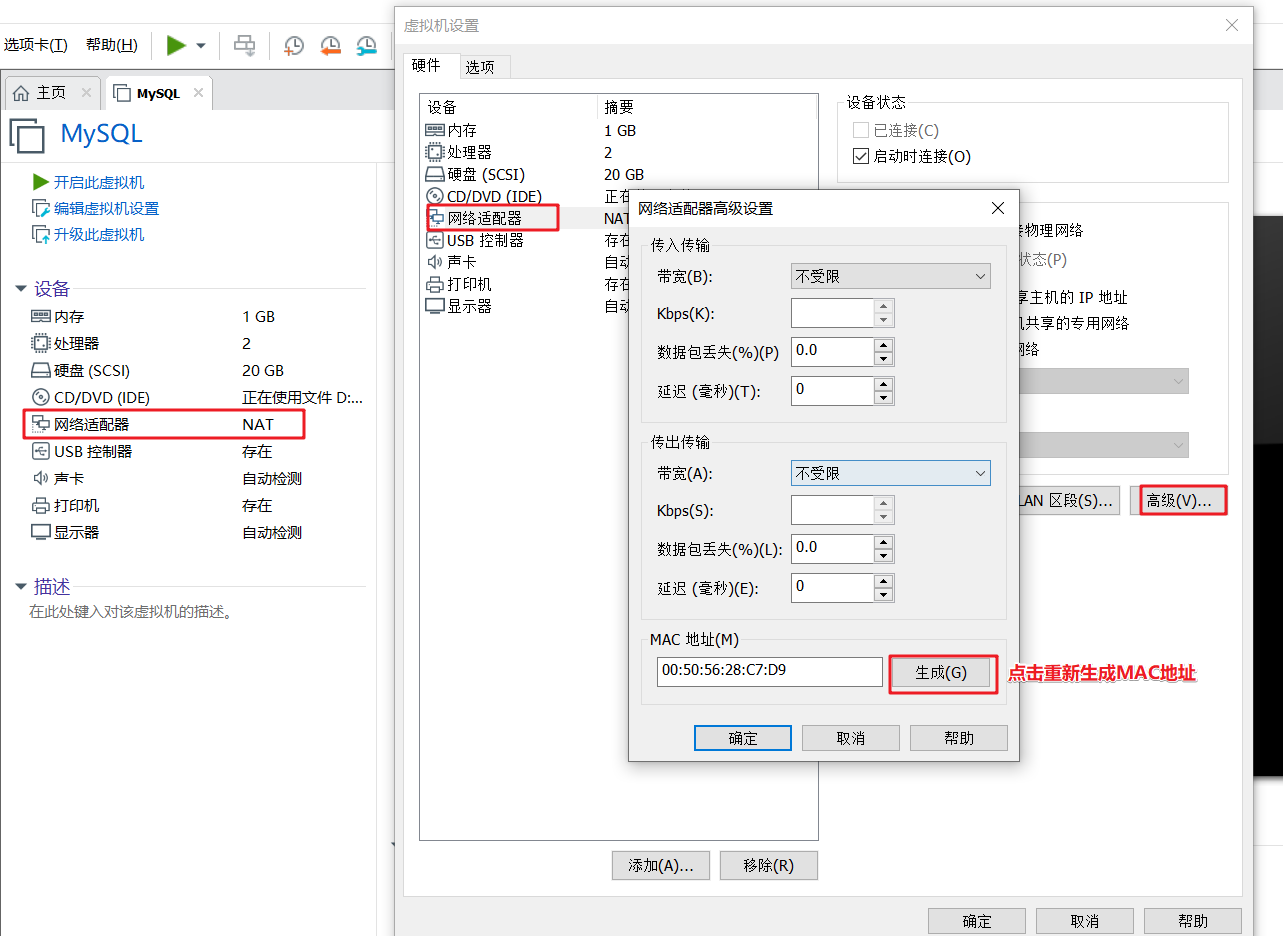Open the incoming 带宽(B) dropdown
Viewport: 1283px width, 936px height.
pyautogui.click(x=890, y=276)
